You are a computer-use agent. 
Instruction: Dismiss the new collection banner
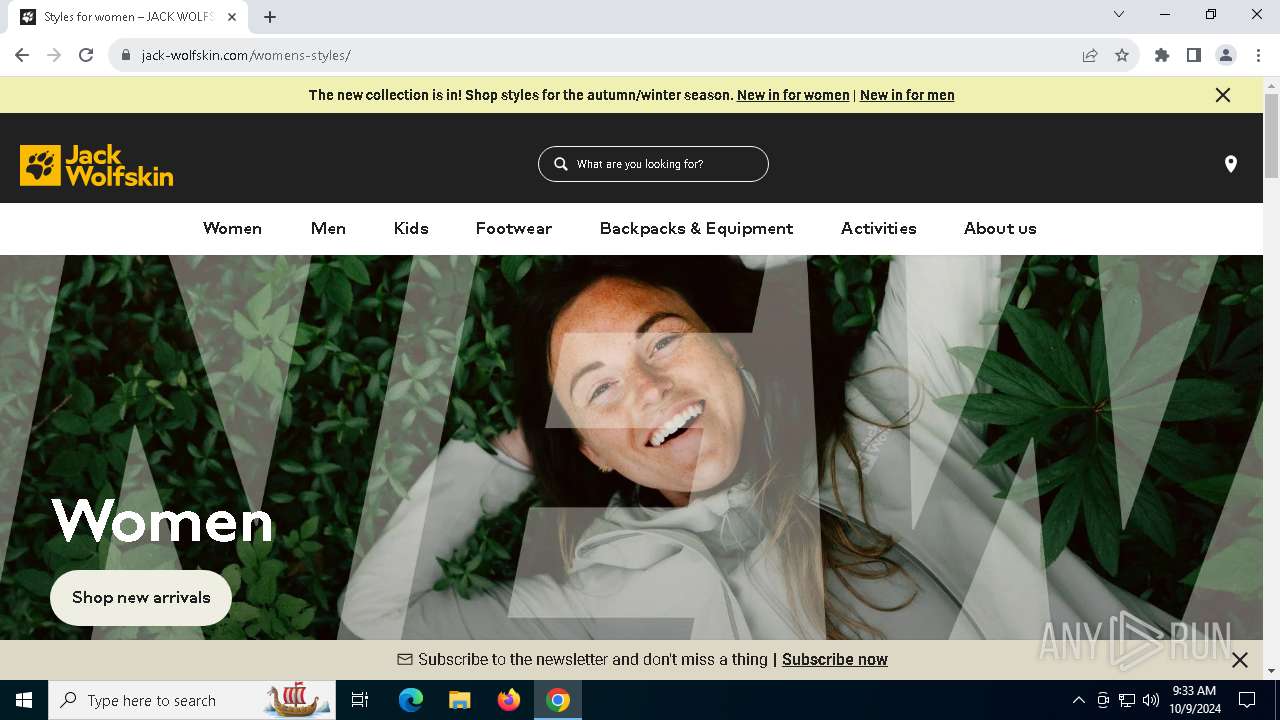click(x=1222, y=95)
